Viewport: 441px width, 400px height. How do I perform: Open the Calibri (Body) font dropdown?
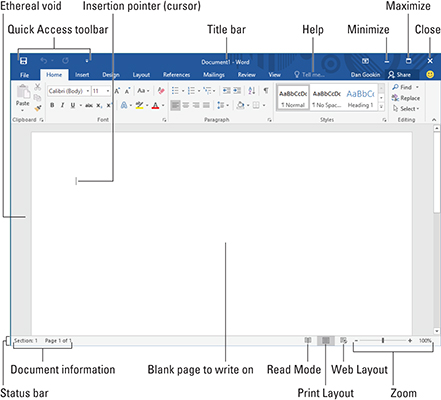point(69,91)
